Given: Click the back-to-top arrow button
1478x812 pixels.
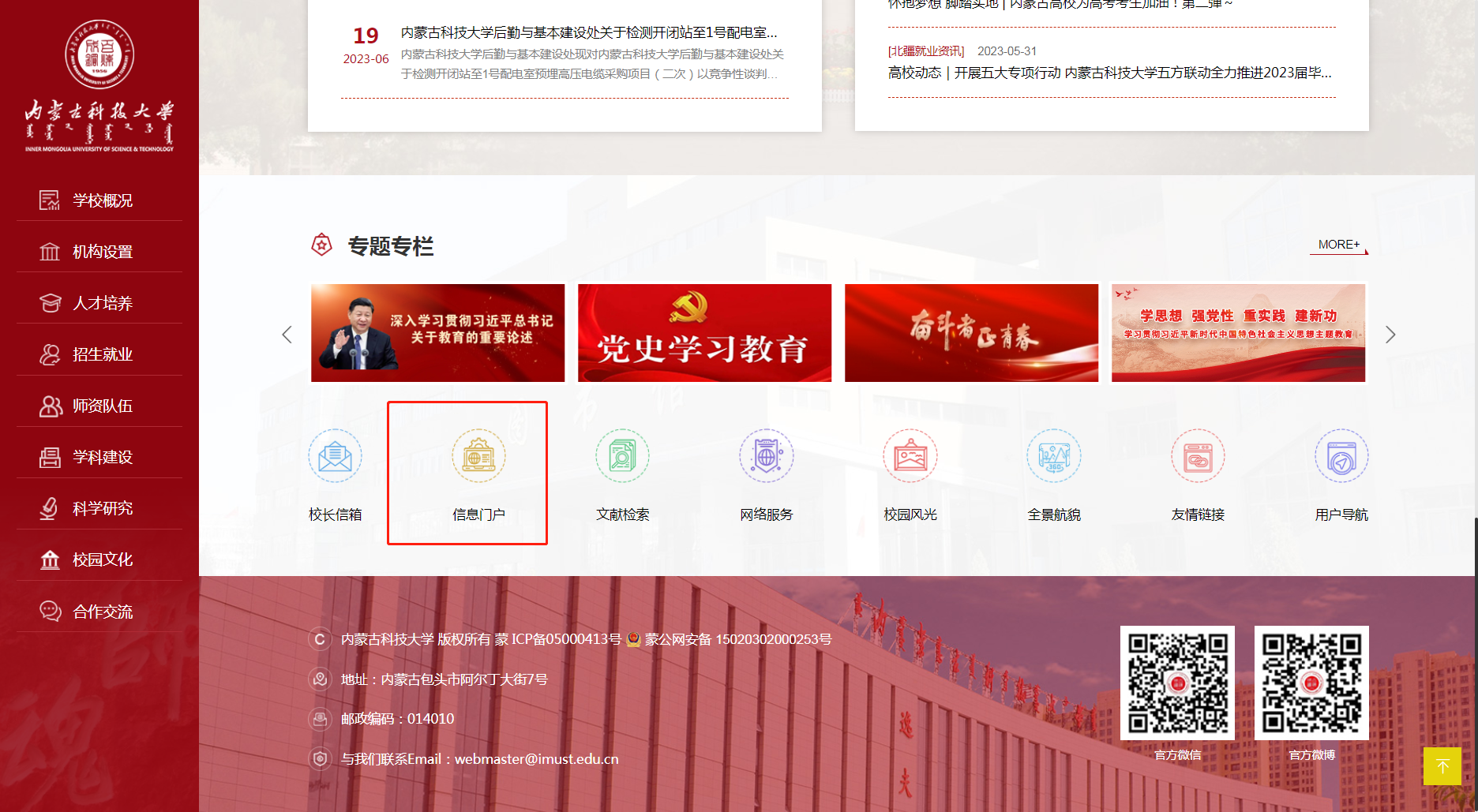Looking at the screenshot, I should coord(1443,766).
